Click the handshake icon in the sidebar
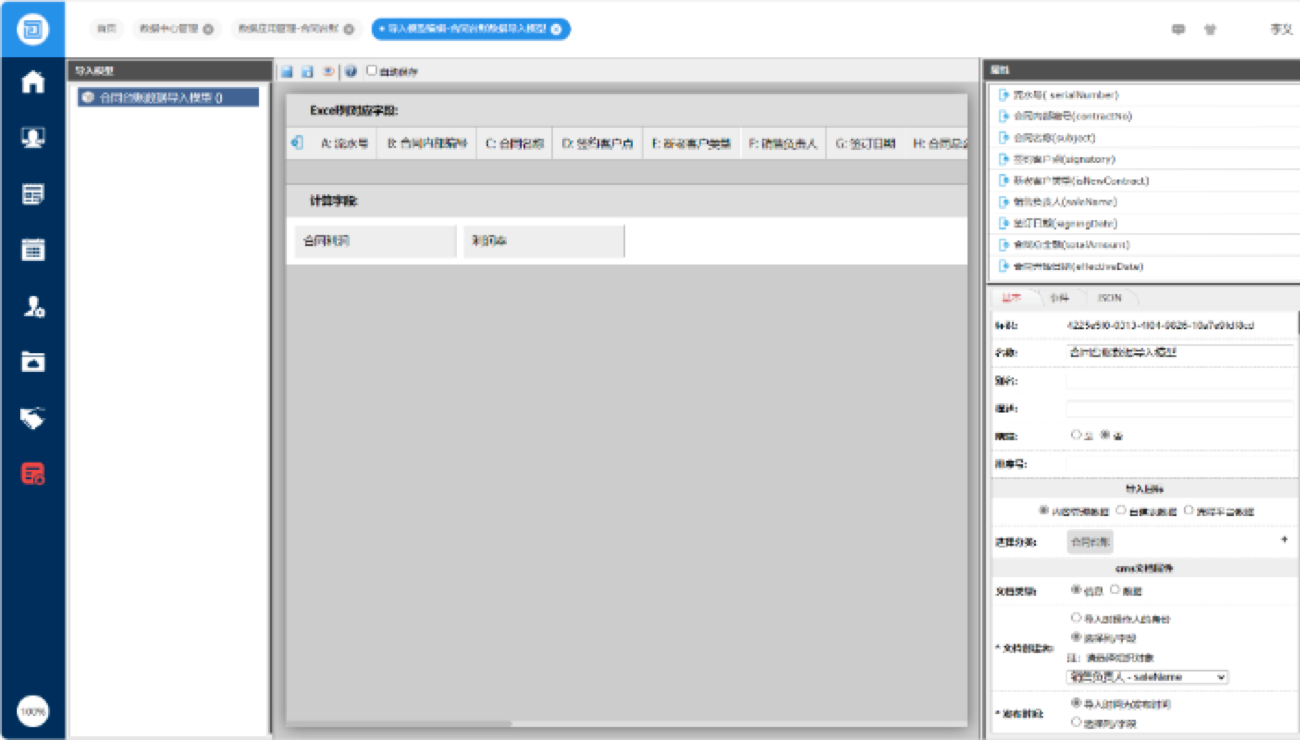 [33, 417]
